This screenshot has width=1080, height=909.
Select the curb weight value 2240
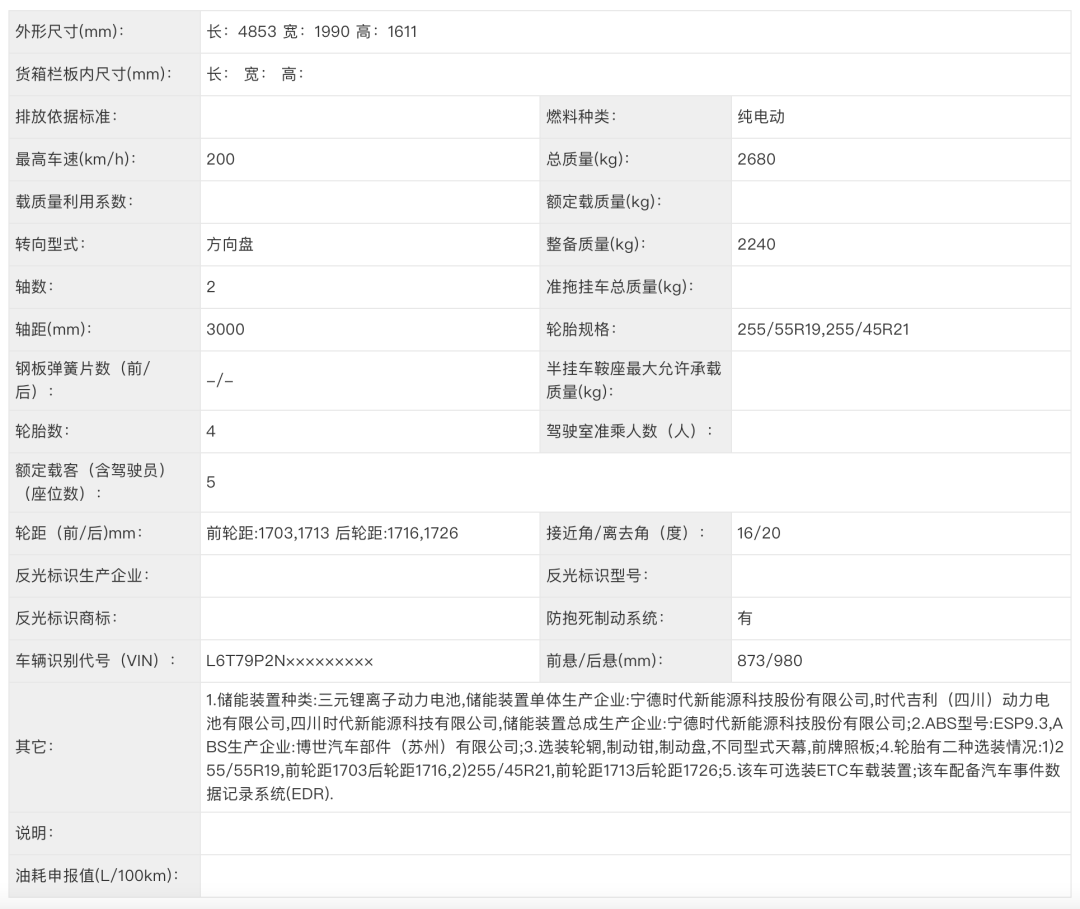click(x=757, y=244)
